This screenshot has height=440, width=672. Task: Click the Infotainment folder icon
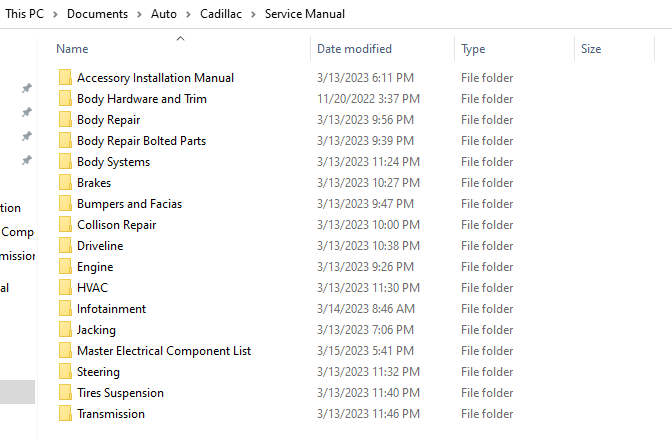click(65, 308)
